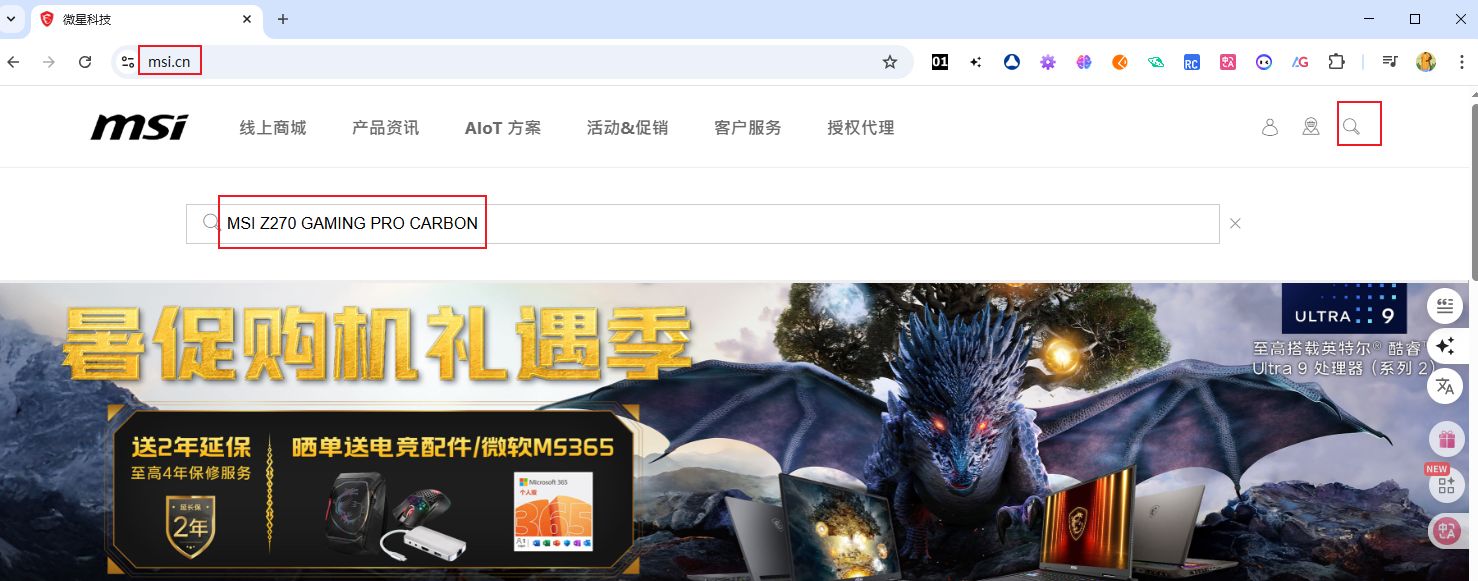The image size is (1478, 581).
Task: Open the 客户服务 menu
Action: pyautogui.click(x=748, y=128)
